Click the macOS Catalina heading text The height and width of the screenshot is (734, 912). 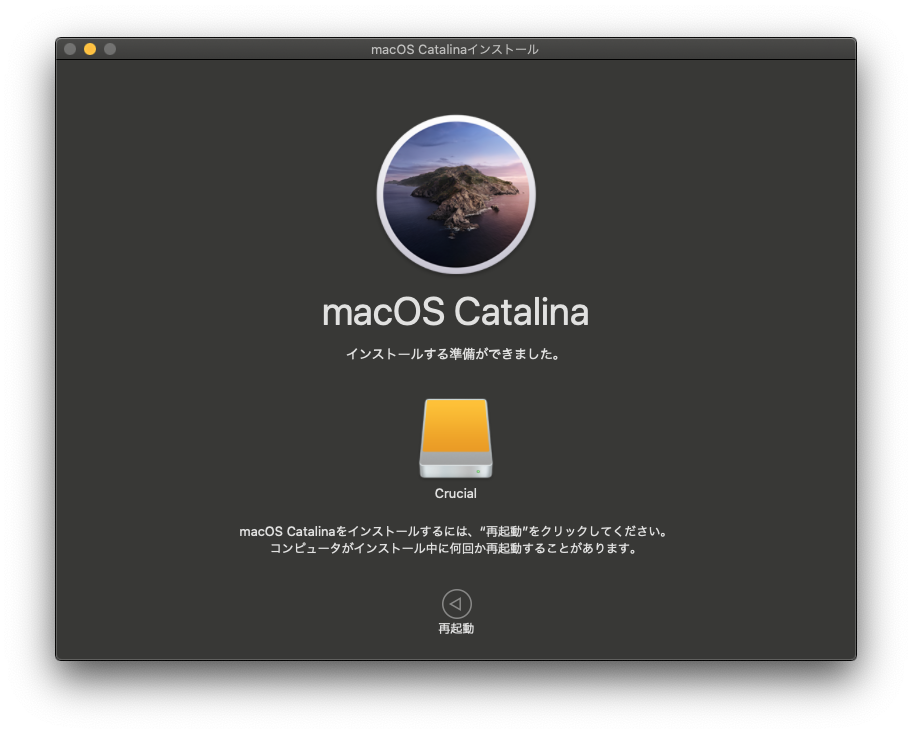click(455, 312)
